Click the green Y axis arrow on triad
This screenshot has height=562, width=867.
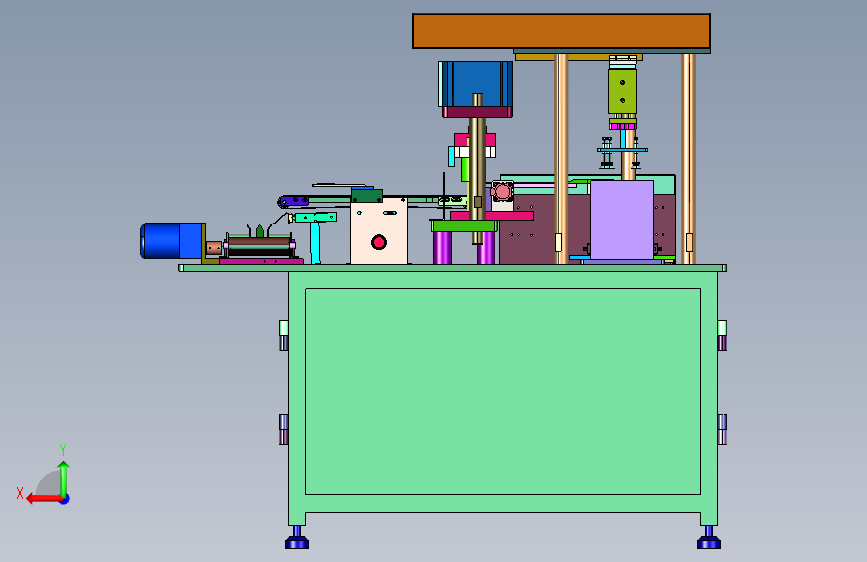point(64,478)
